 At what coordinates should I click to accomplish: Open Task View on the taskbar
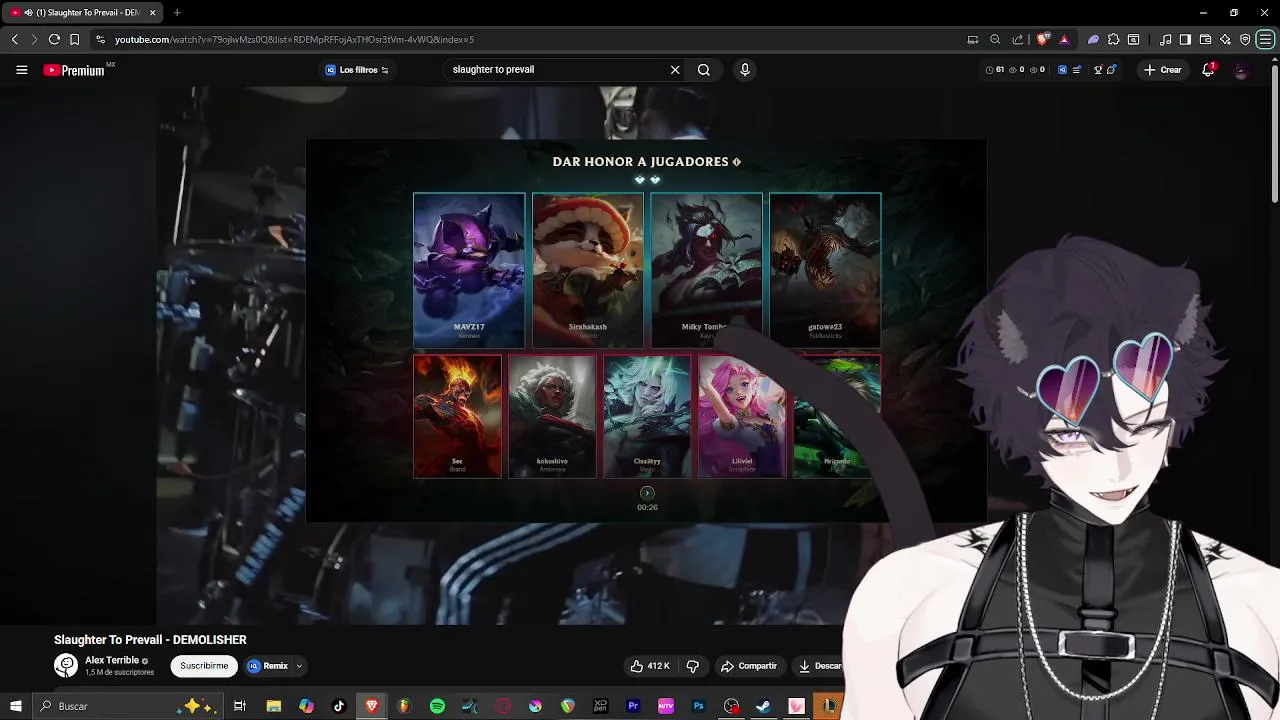coord(240,706)
